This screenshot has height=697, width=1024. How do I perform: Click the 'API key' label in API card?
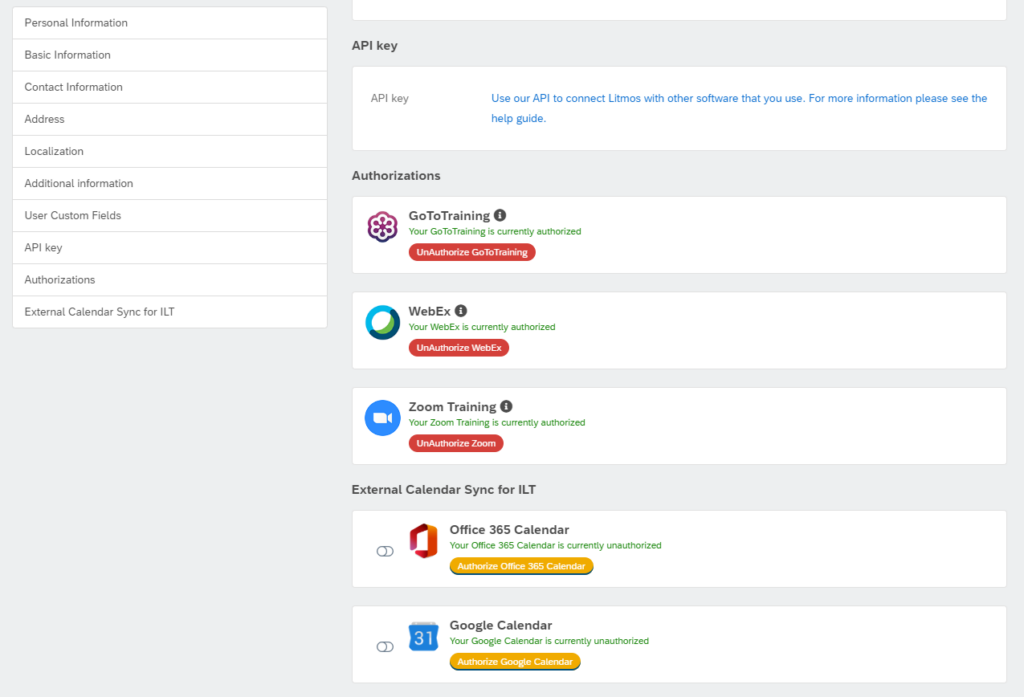point(390,99)
